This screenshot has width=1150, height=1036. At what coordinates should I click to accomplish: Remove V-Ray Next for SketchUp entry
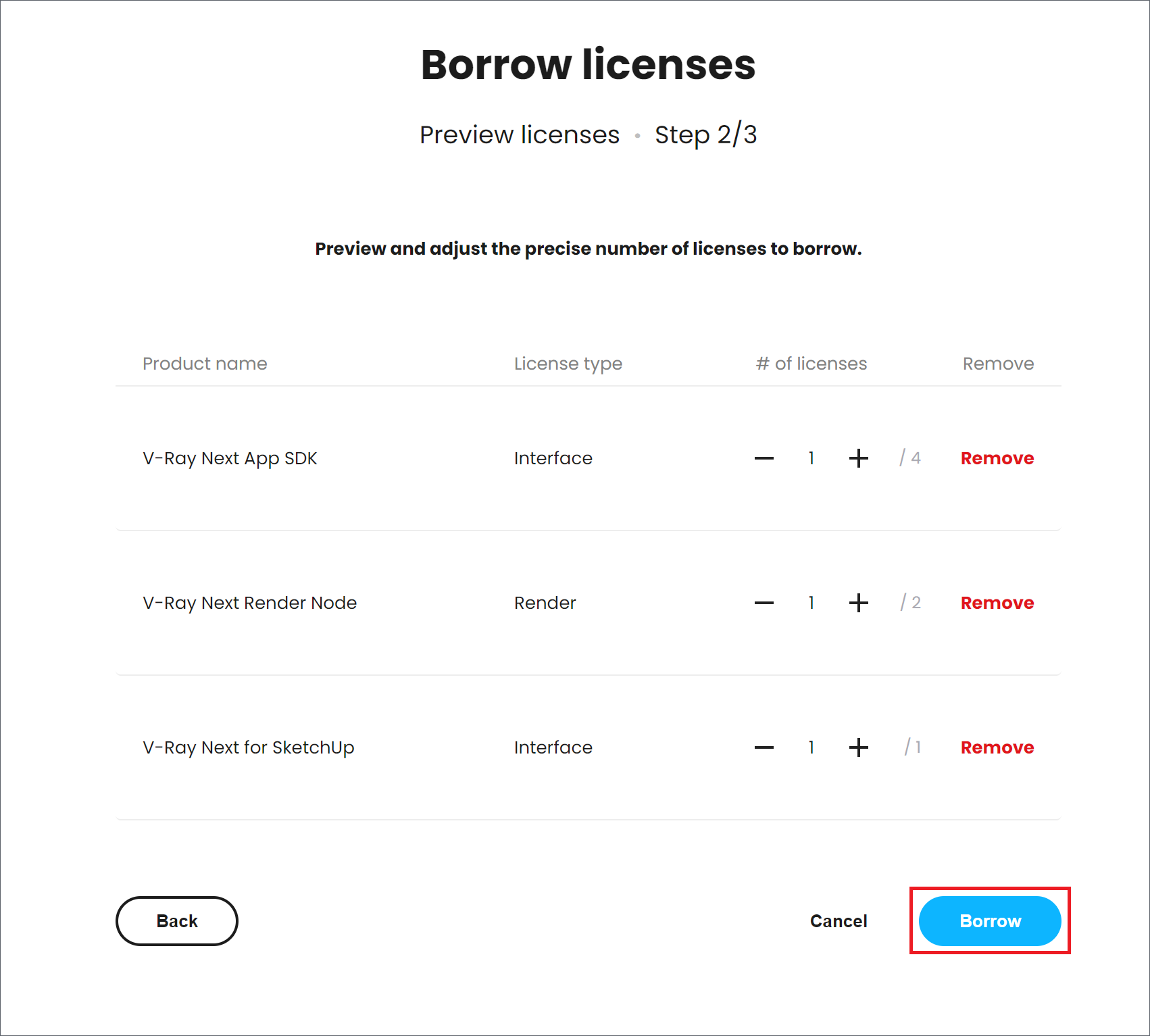(x=997, y=747)
